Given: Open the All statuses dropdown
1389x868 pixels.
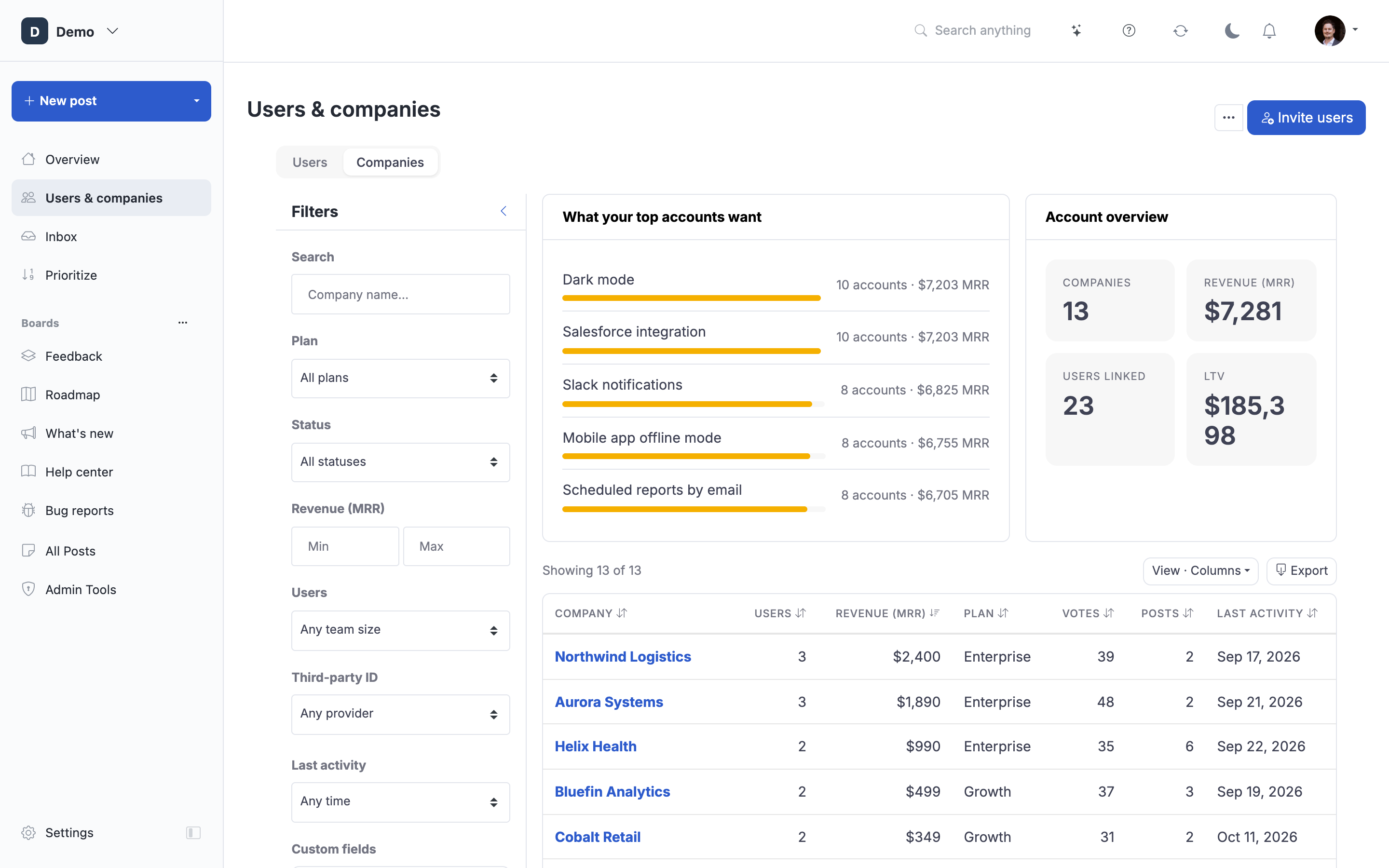Looking at the screenshot, I should tap(400, 462).
